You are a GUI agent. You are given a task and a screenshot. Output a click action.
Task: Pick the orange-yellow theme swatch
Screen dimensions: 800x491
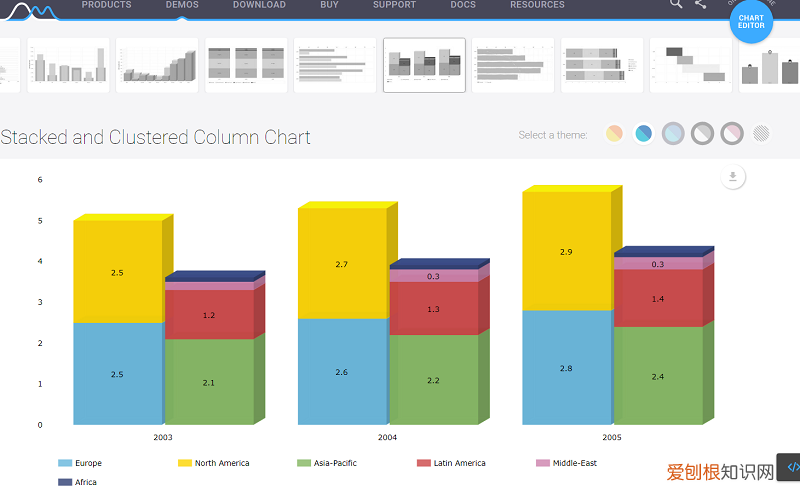615,133
